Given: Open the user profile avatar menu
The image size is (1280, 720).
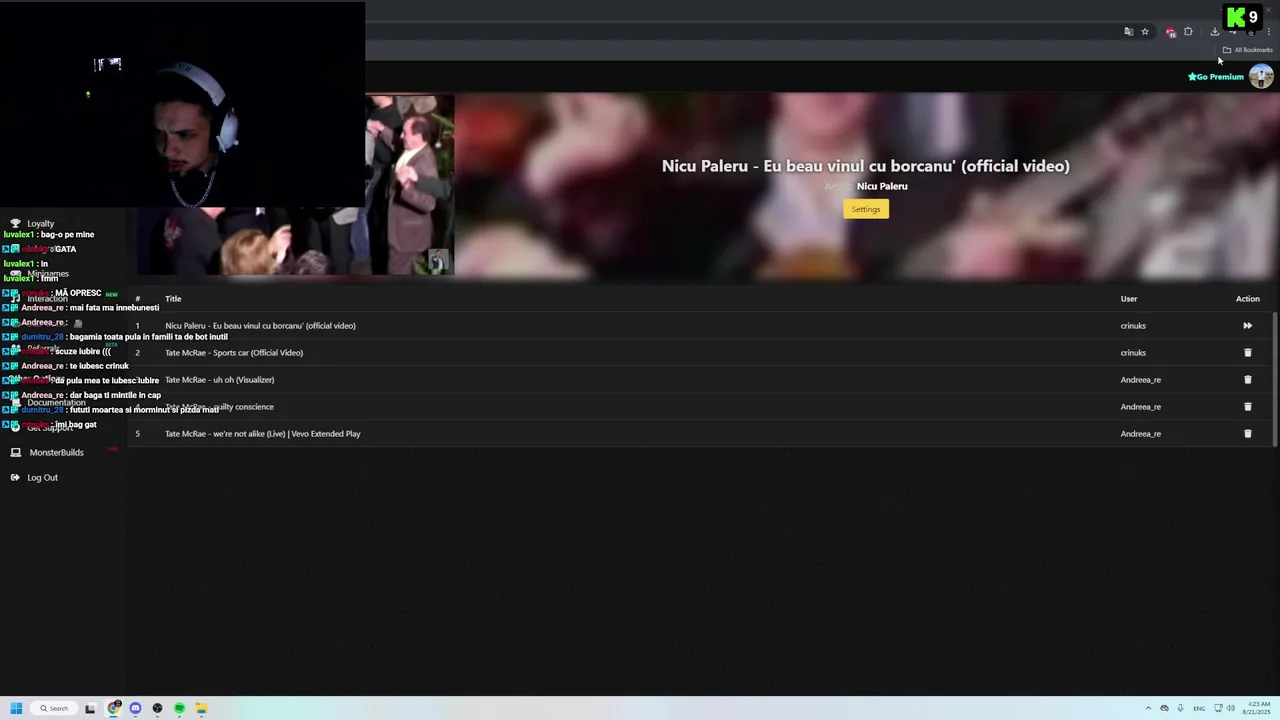Looking at the screenshot, I should coord(1261,77).
